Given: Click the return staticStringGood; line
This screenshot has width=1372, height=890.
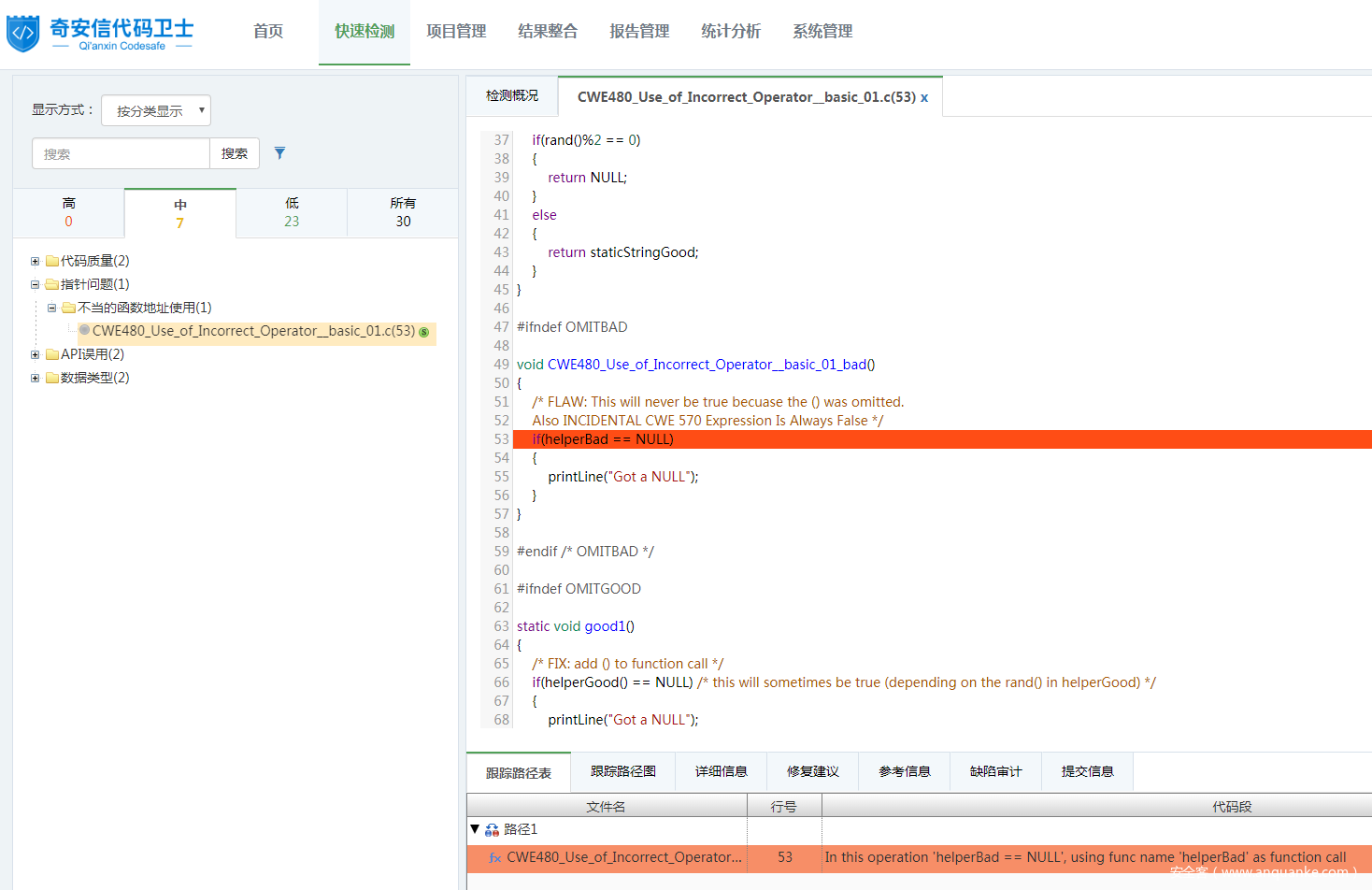Looking at the screenshot, I should tap(623, 252).
